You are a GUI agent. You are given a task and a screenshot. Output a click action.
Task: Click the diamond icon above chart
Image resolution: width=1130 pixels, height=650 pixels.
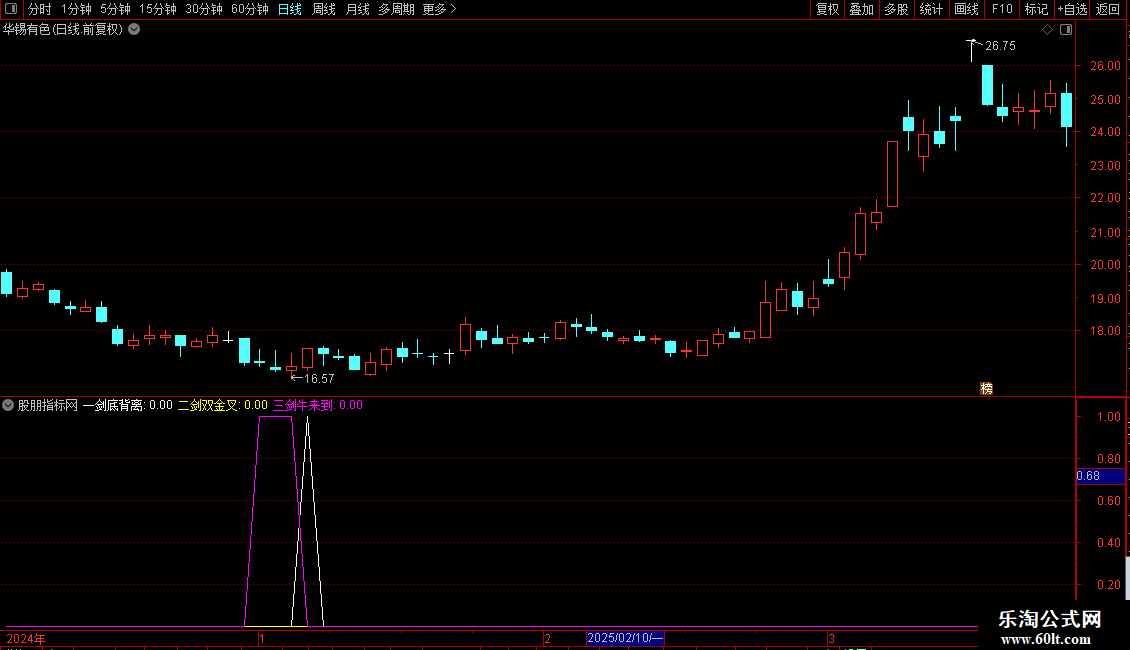click(x=1047, y=30)
